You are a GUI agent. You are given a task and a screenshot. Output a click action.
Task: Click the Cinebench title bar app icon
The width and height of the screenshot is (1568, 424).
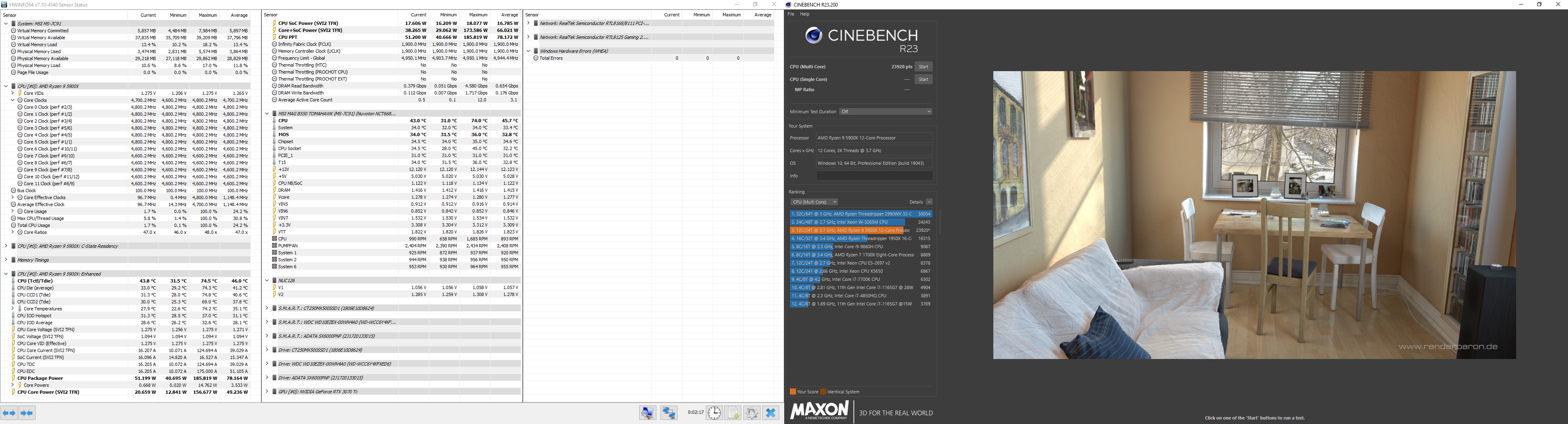(789, 4)
